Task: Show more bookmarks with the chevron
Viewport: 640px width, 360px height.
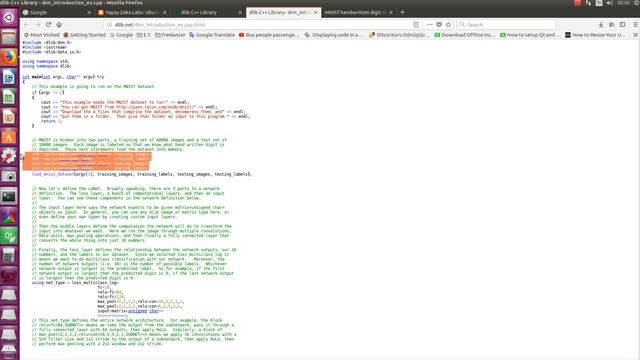Action: 635,35
